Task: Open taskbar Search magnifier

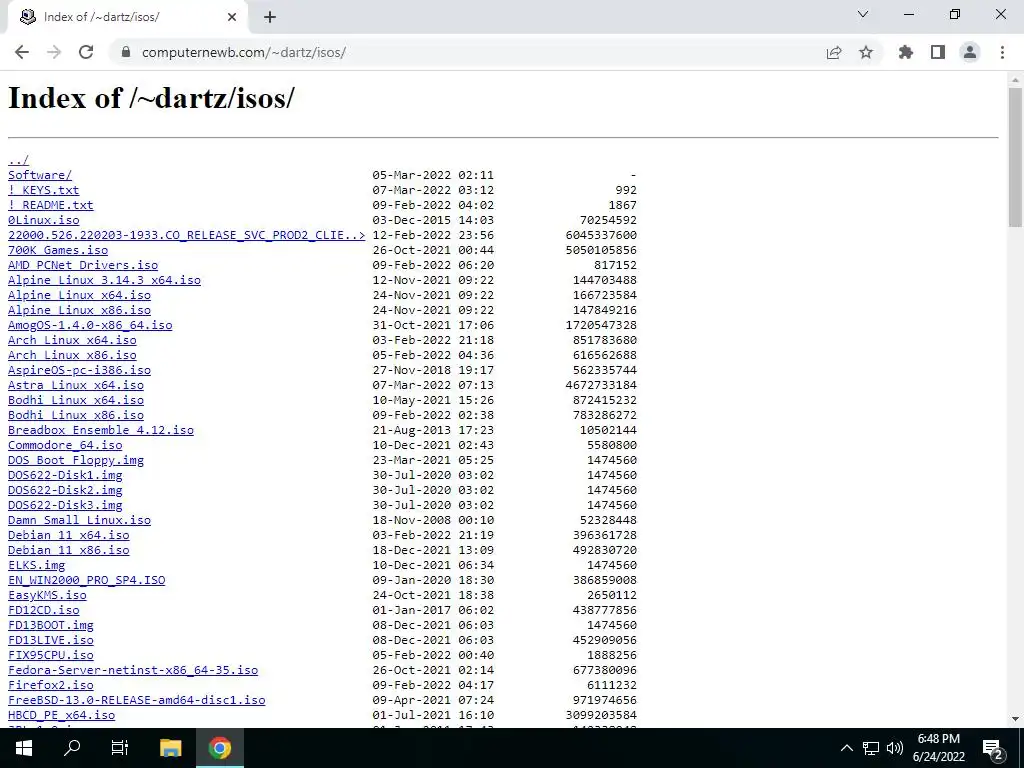Action: tap(72, 748)
